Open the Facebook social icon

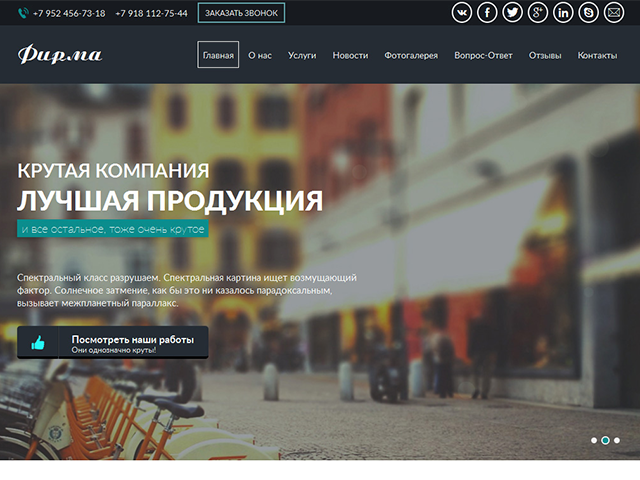(x=487, y=13)
